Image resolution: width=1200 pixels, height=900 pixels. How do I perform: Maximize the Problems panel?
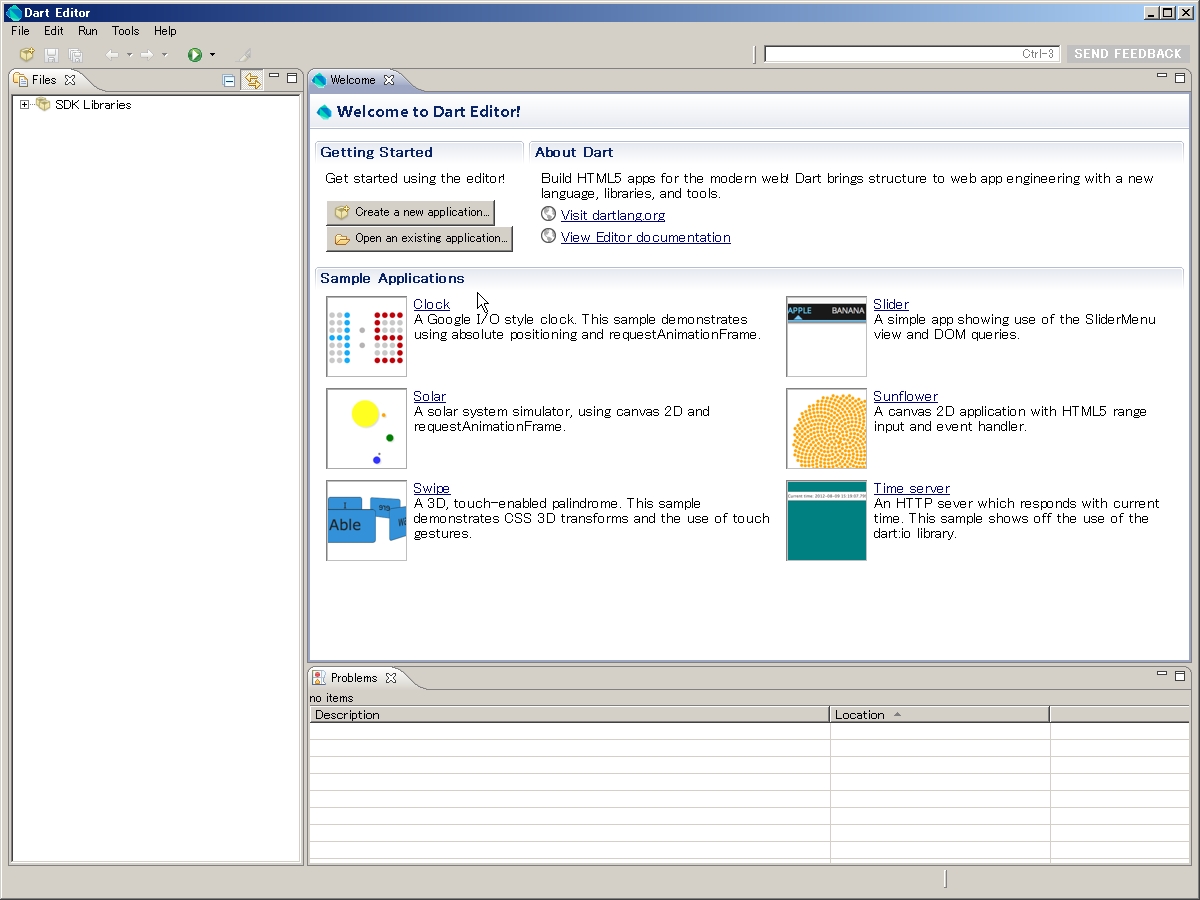[1180, 675]
